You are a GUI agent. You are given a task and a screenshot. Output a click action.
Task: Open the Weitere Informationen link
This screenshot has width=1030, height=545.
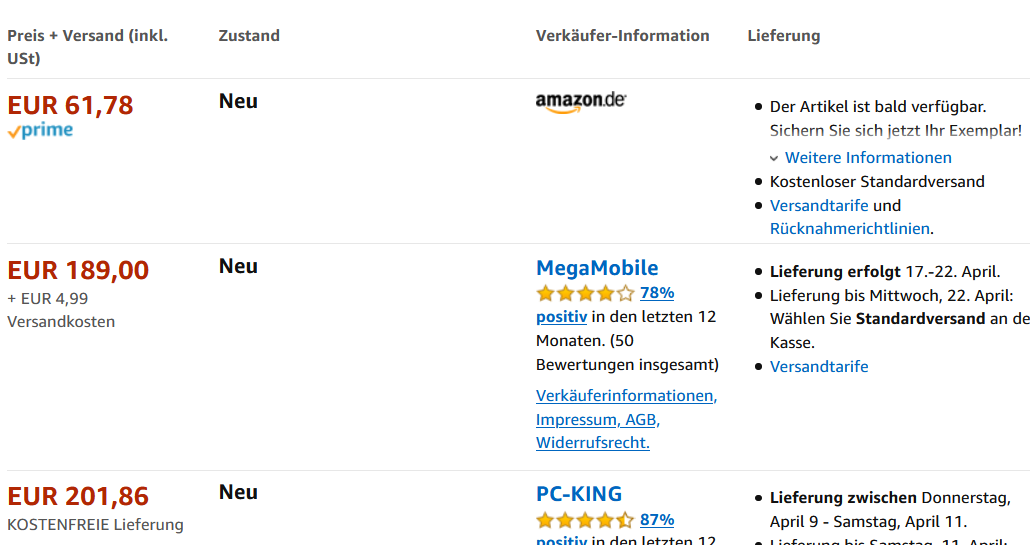tap(868, 158)
